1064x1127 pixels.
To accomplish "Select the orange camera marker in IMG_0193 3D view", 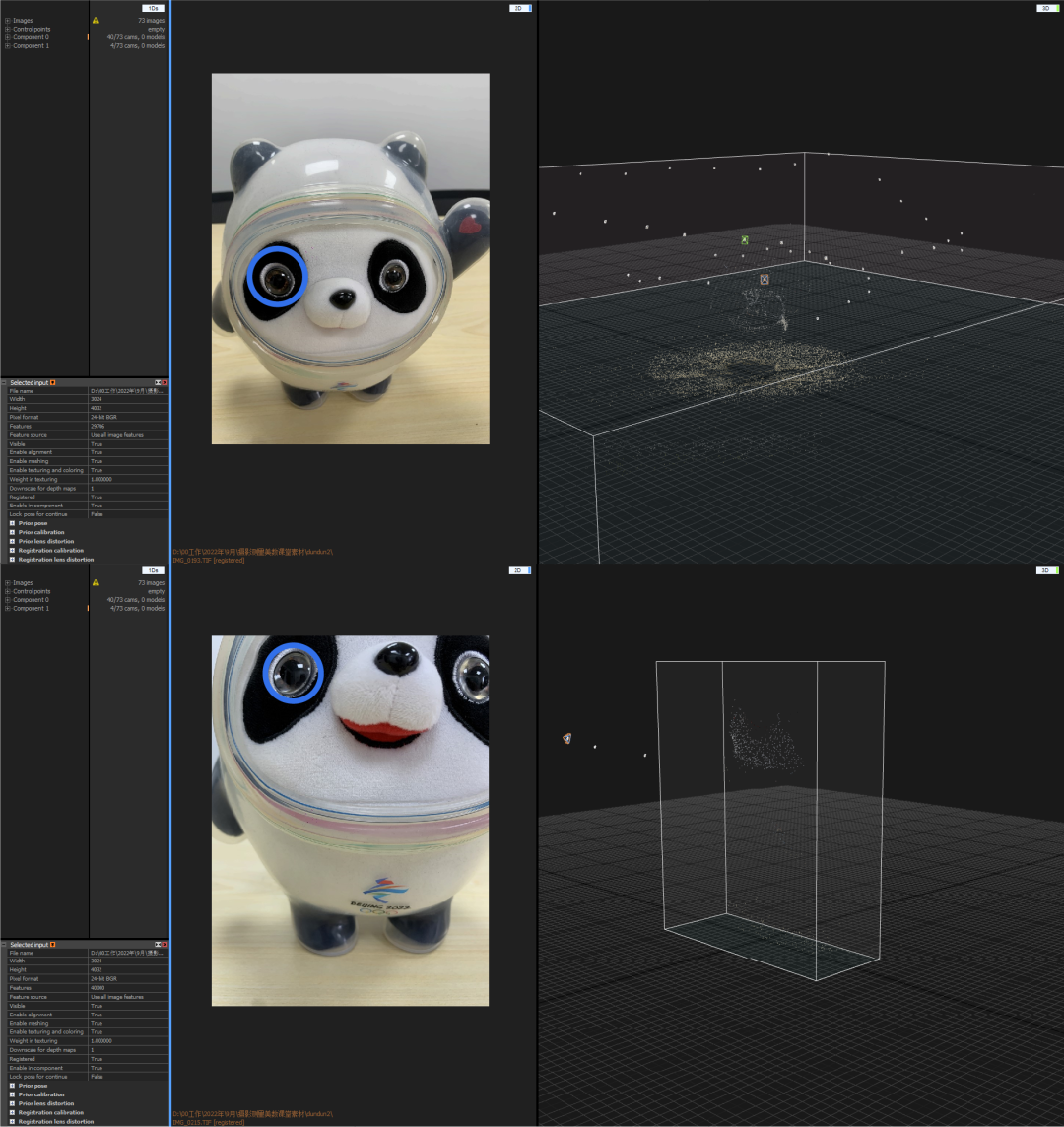I will [x=765, y=279].
